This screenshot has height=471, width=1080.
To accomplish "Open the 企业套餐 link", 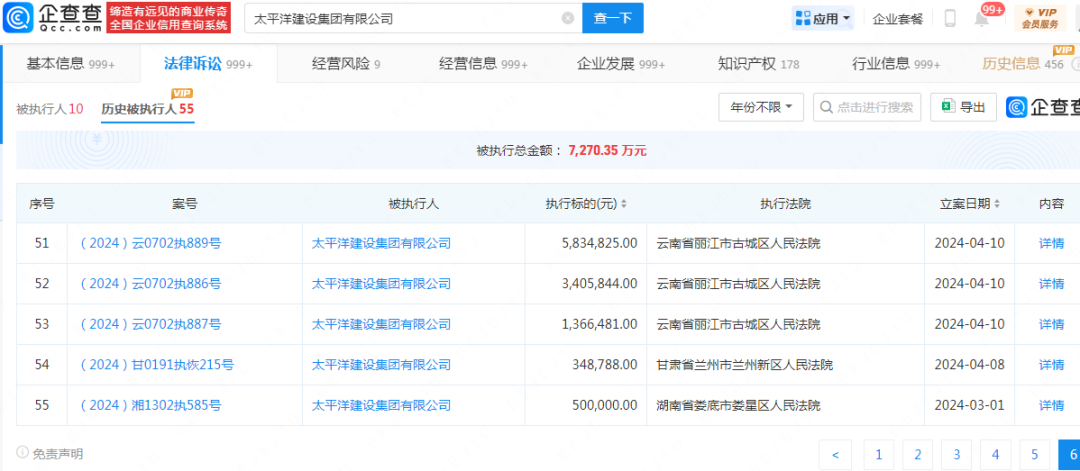I will 897,19.
